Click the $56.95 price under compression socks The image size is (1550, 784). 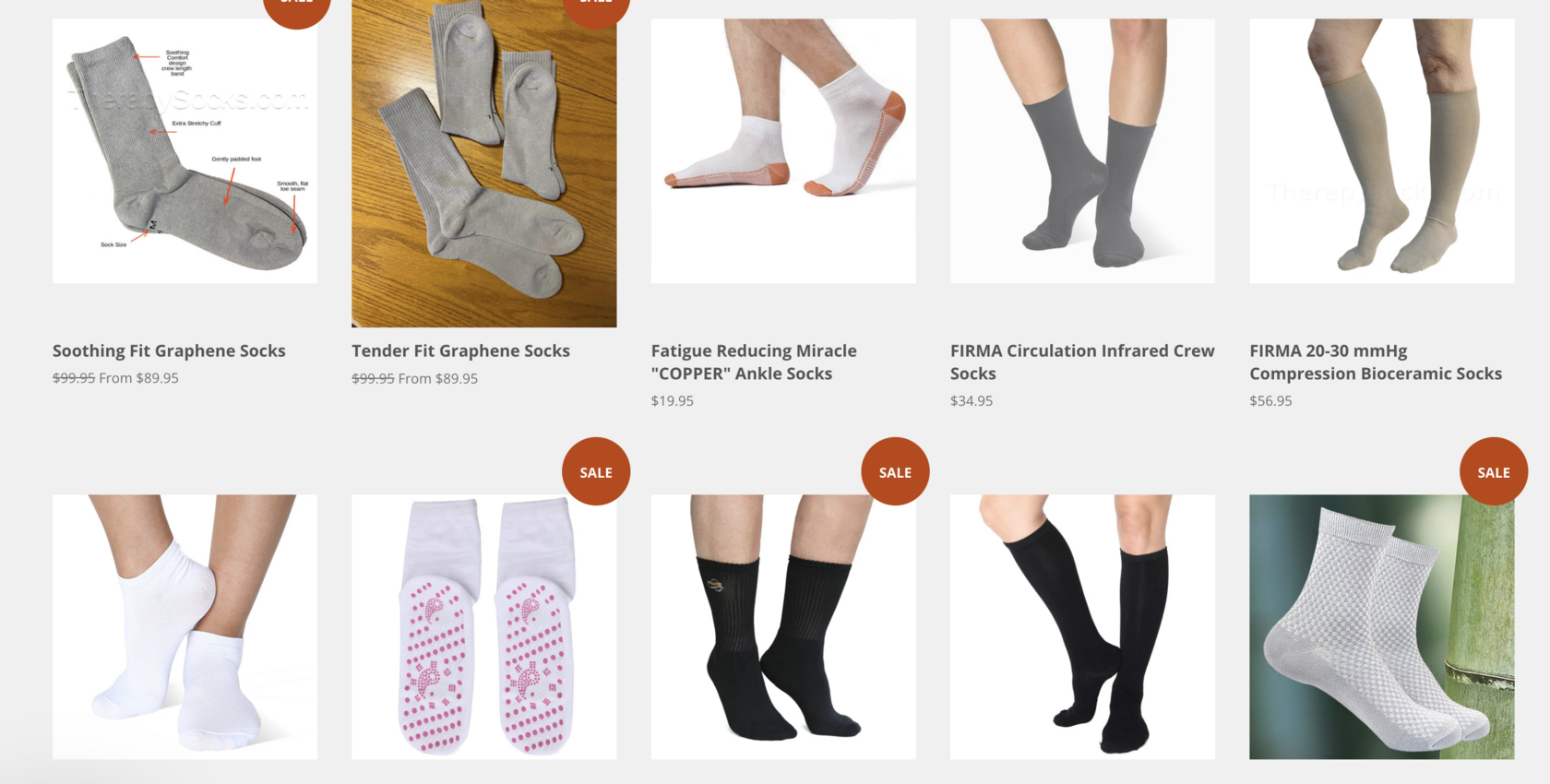click(x=1270, y=401)
